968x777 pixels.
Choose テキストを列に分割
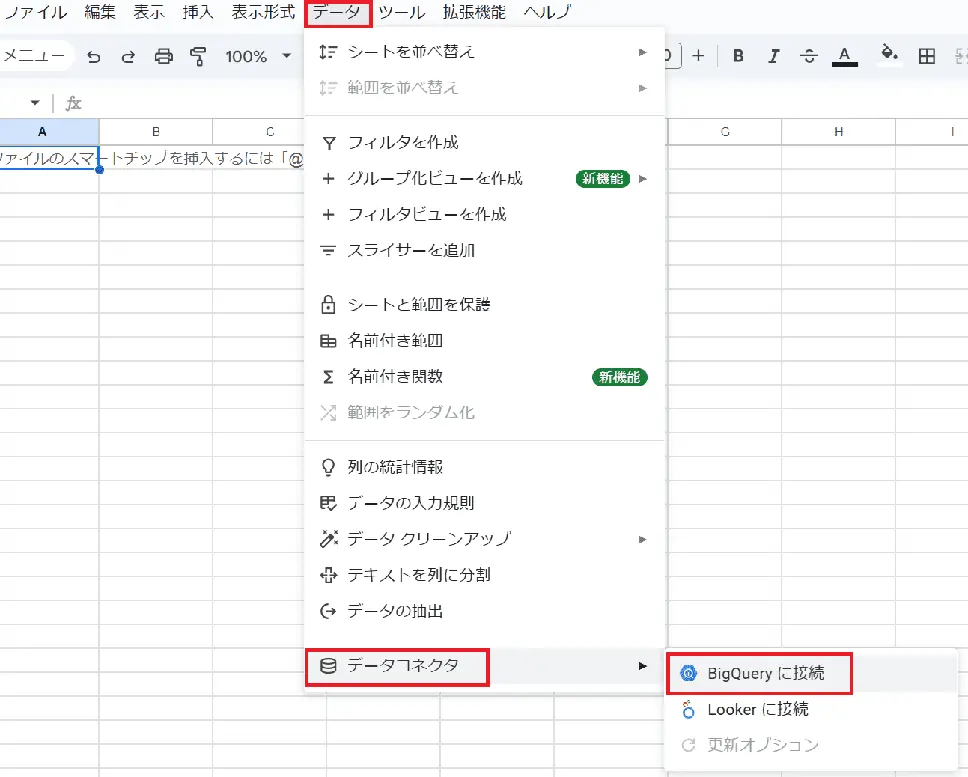pyautogui.click(x=484, y=575)
